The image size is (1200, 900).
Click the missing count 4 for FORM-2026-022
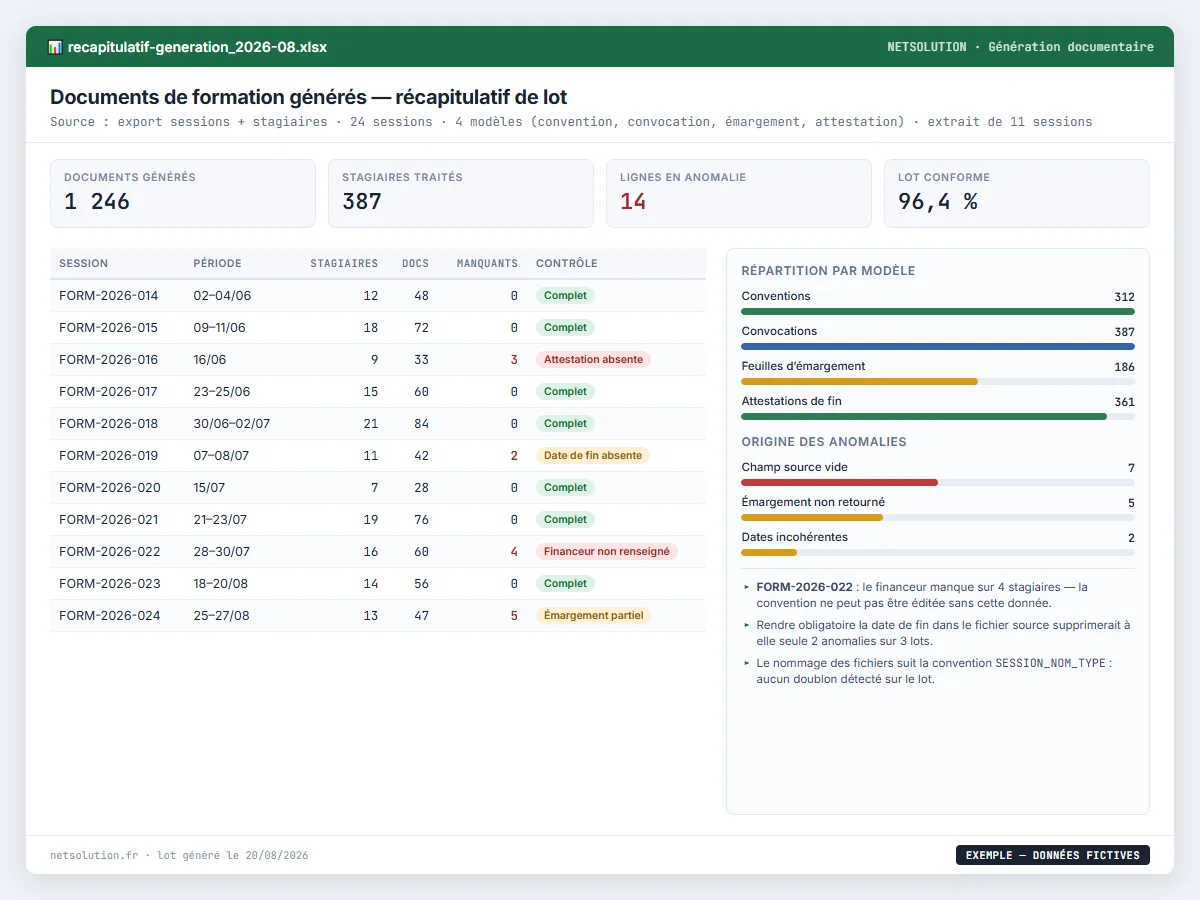click(514, 552)
